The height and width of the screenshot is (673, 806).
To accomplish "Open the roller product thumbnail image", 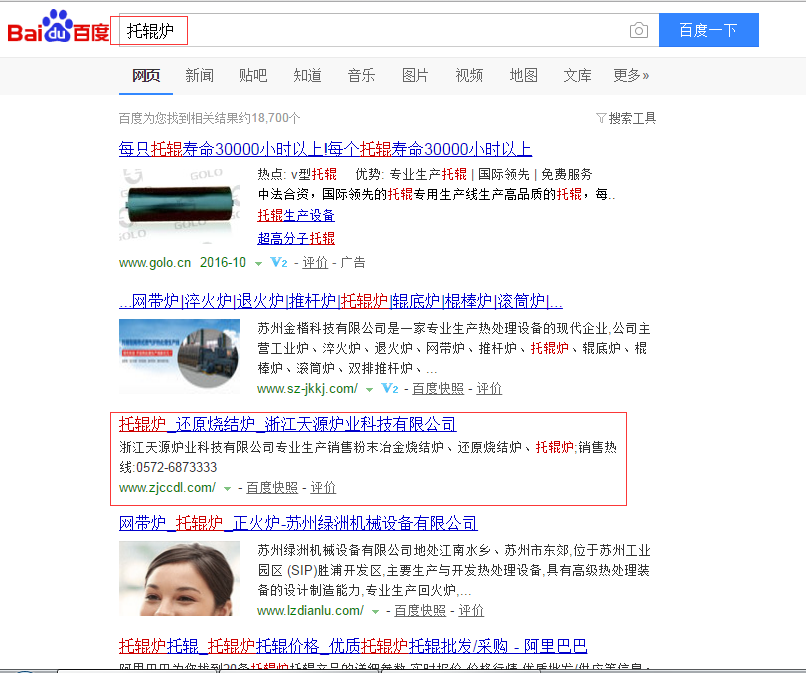I will point(179,204).
